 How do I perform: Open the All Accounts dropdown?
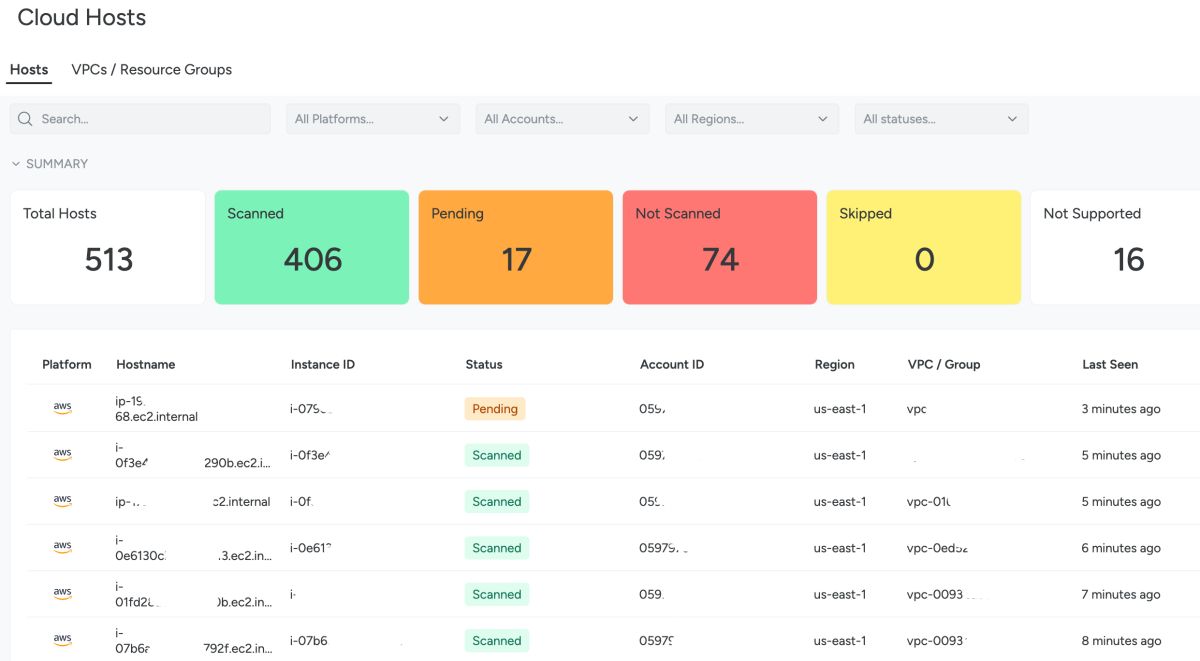pos(562,119)
